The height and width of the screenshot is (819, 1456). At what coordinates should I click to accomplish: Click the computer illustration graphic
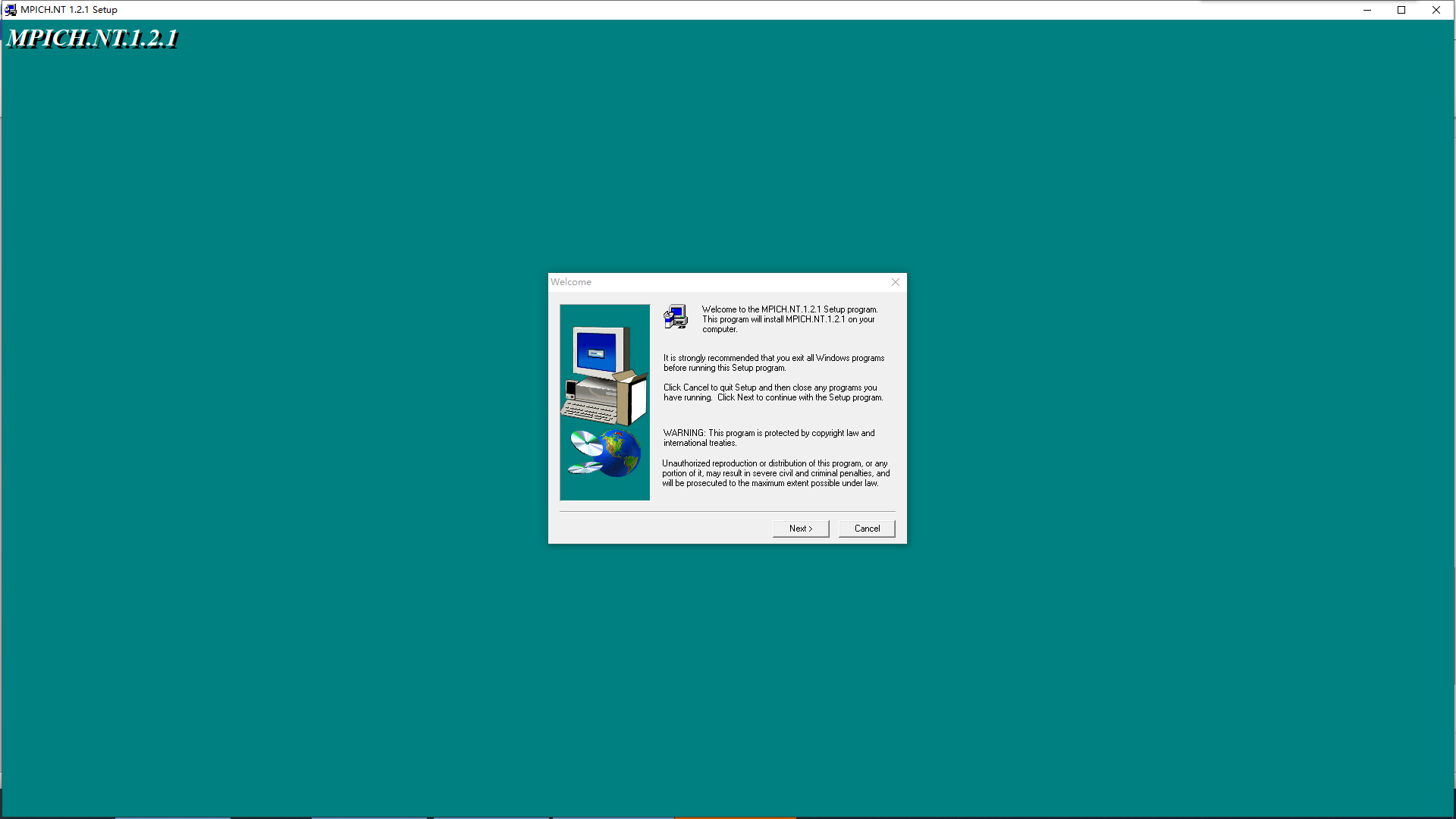(x=604, y=372)
